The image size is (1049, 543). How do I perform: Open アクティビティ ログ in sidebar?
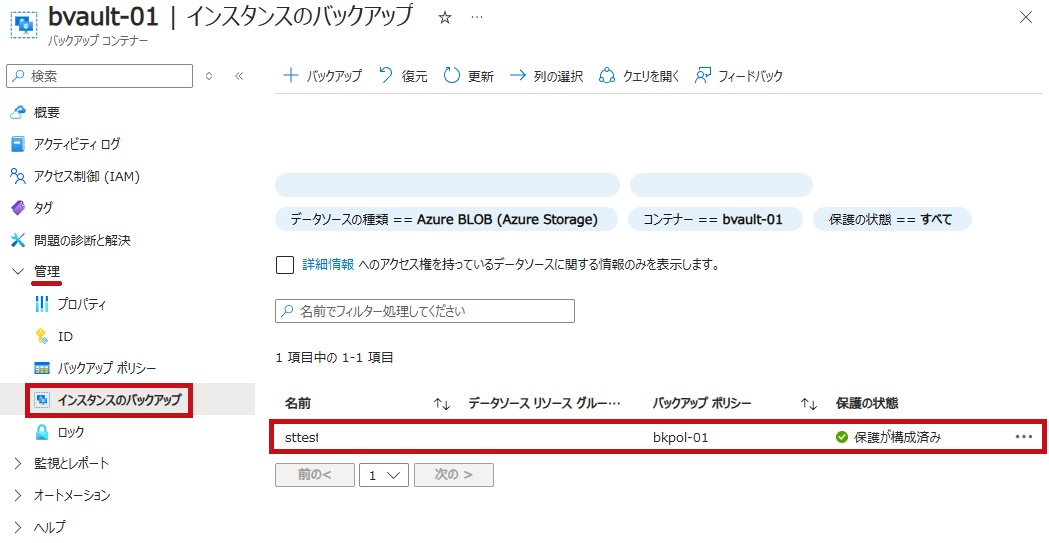tap(77, 144)
